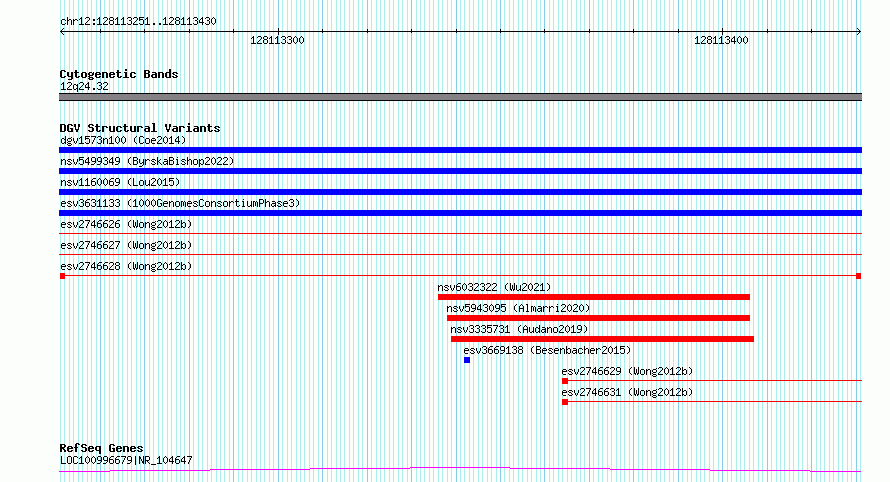
Task: Click the red bar under nsv6032322
Action: [x=594, y=297]
